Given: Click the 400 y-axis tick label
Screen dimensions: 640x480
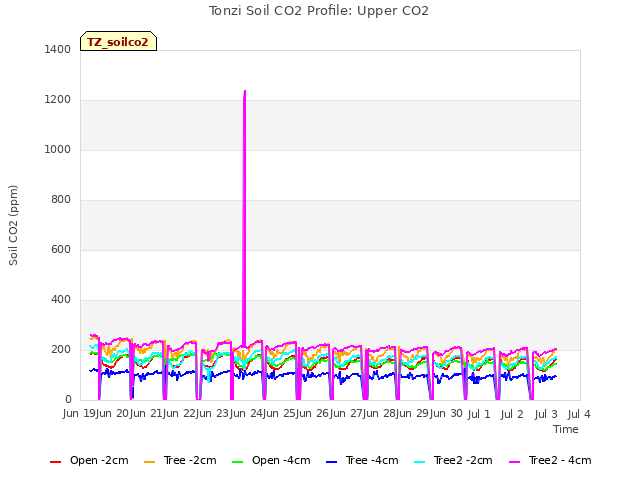Looking at the screenshot, I should point(61,300).
